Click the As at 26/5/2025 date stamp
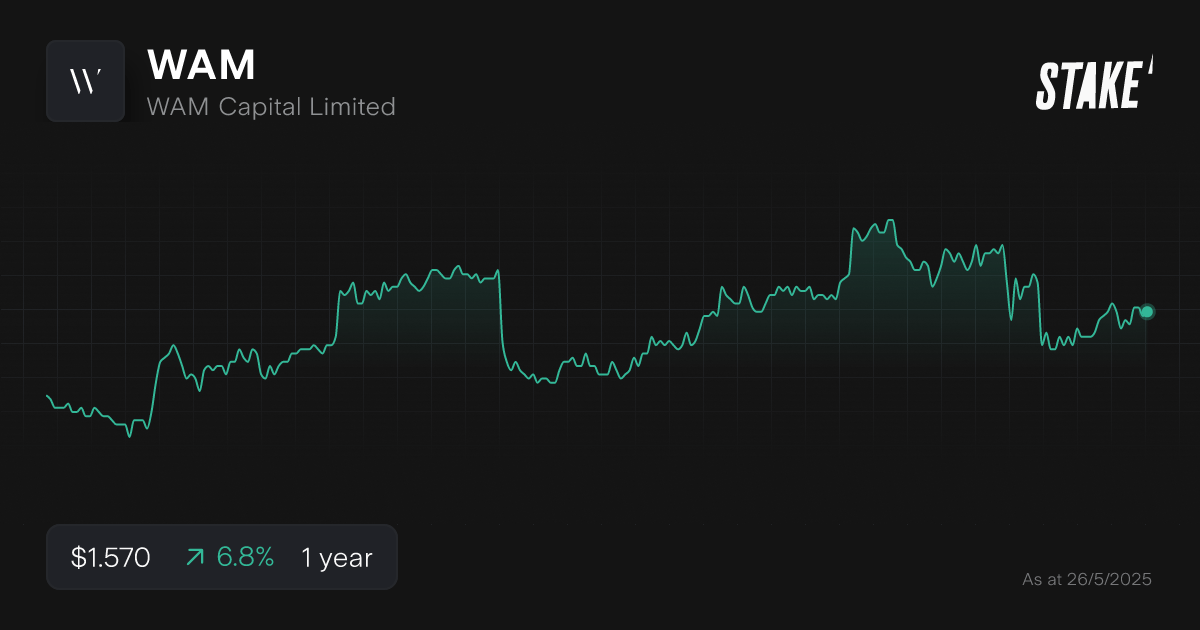This screenshot has width=1200, height=630. click(1088, 579)
